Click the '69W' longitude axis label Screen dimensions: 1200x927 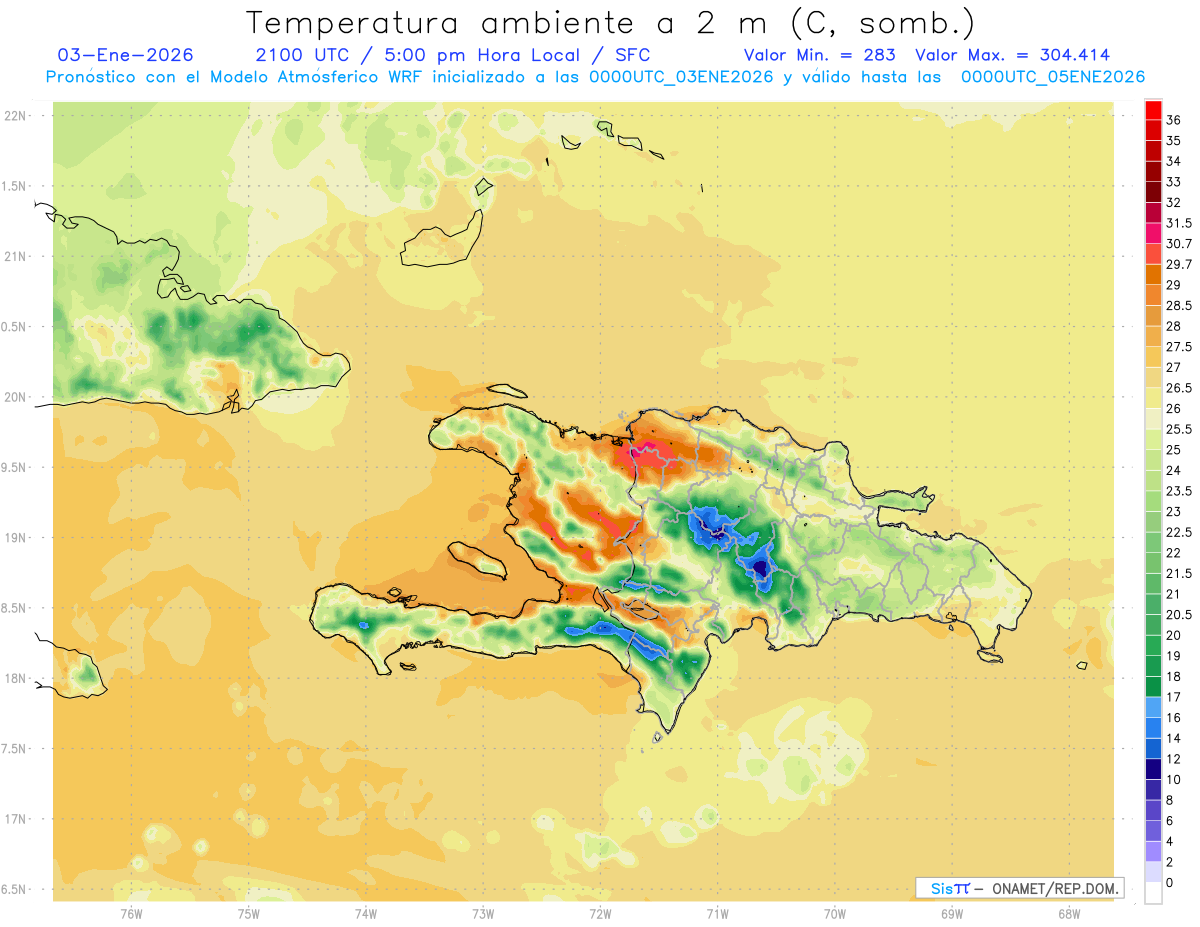pyautogui.click(x=952, y=913)
